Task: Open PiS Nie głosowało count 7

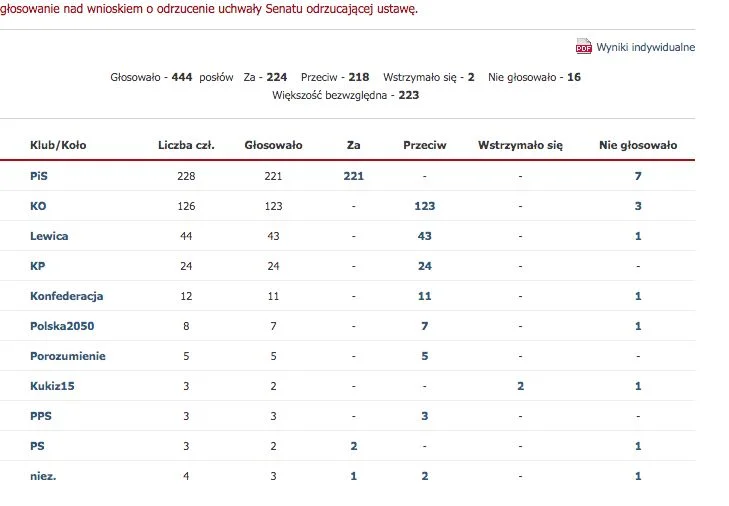Action: click(638, 176)
